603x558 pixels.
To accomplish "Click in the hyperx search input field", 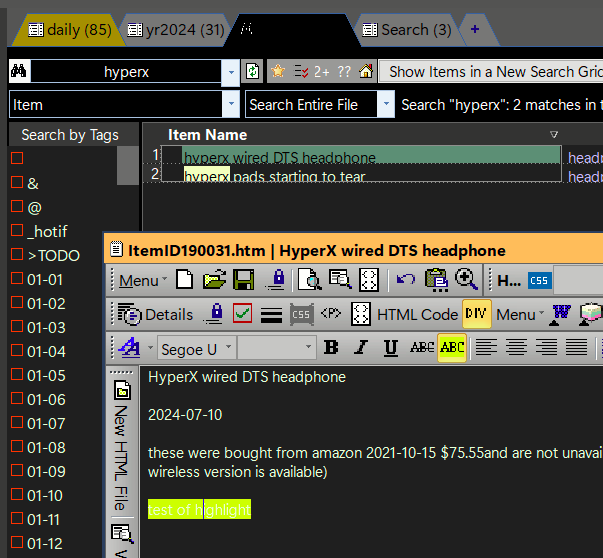I will (x=126, y=72).
